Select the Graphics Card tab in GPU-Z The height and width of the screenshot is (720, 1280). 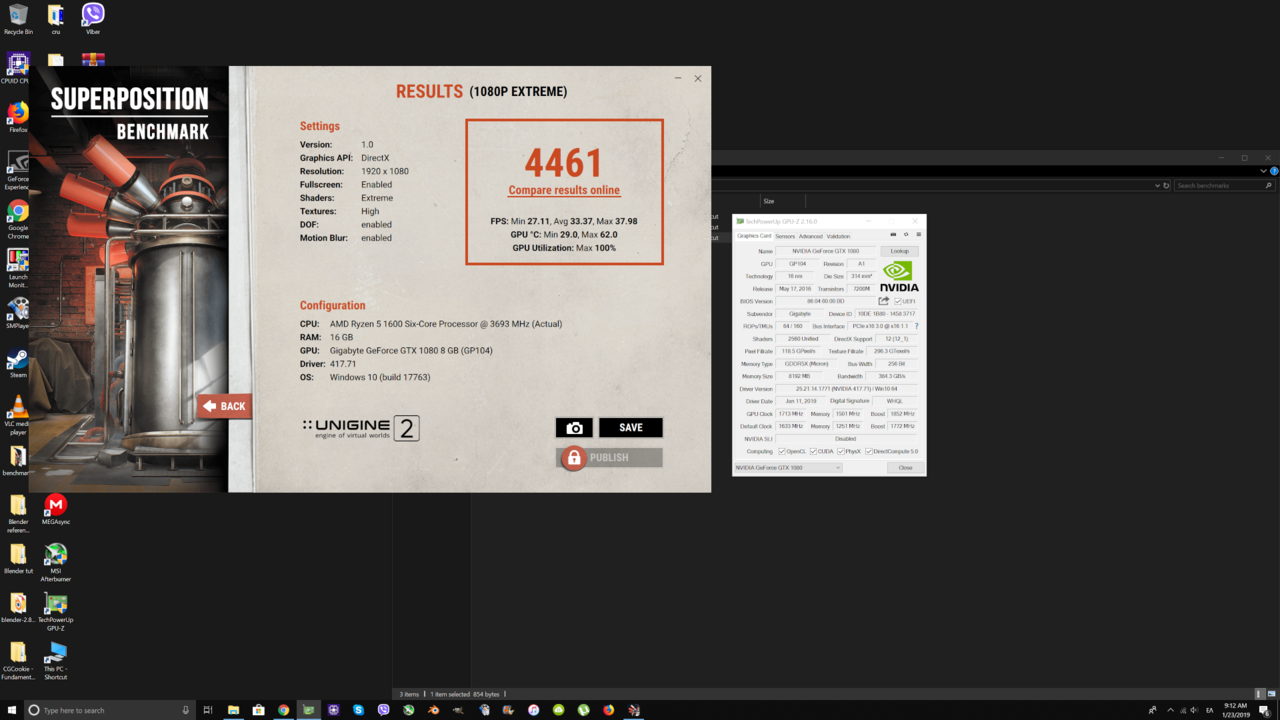point(754,236)
